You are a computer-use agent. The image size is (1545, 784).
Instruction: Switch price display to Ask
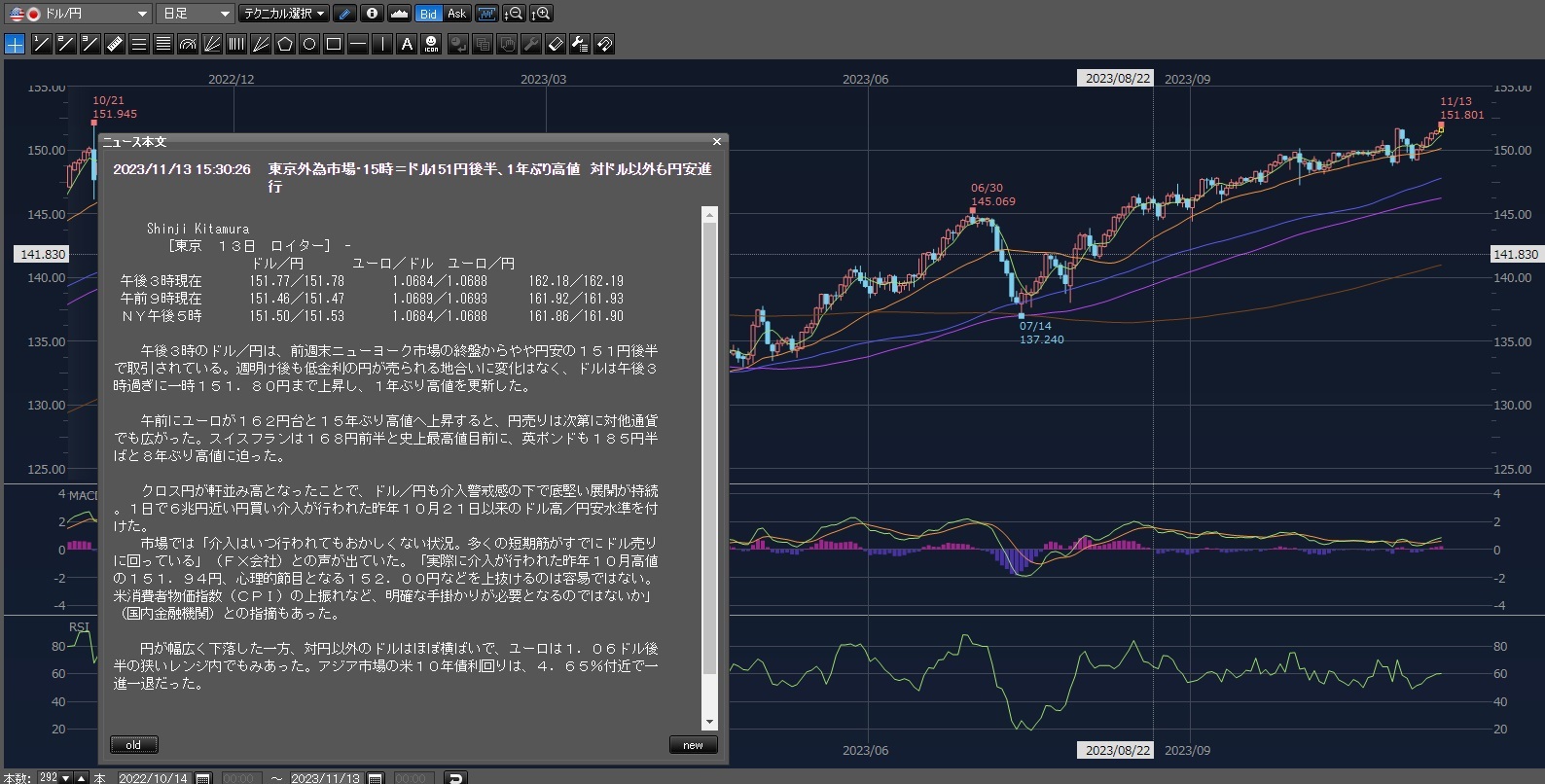coord(456,14)
